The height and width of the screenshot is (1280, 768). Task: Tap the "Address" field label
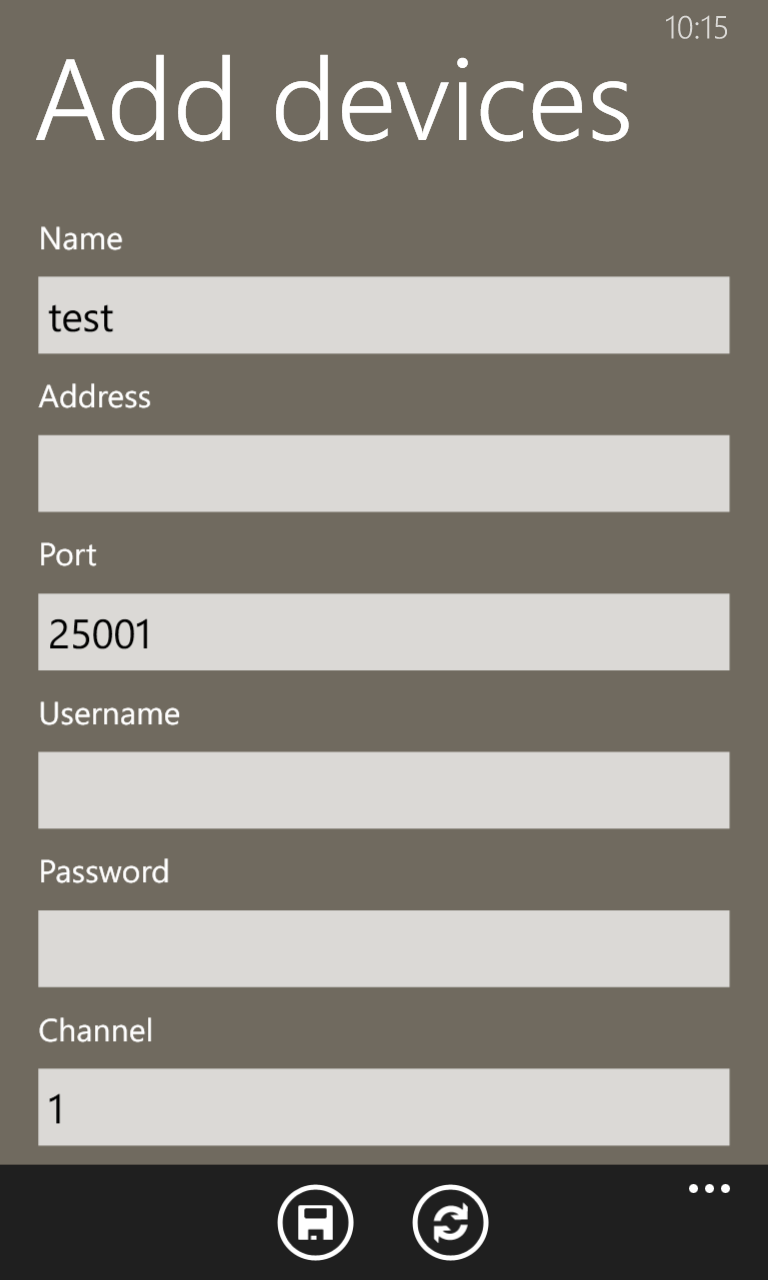(95, 397)
